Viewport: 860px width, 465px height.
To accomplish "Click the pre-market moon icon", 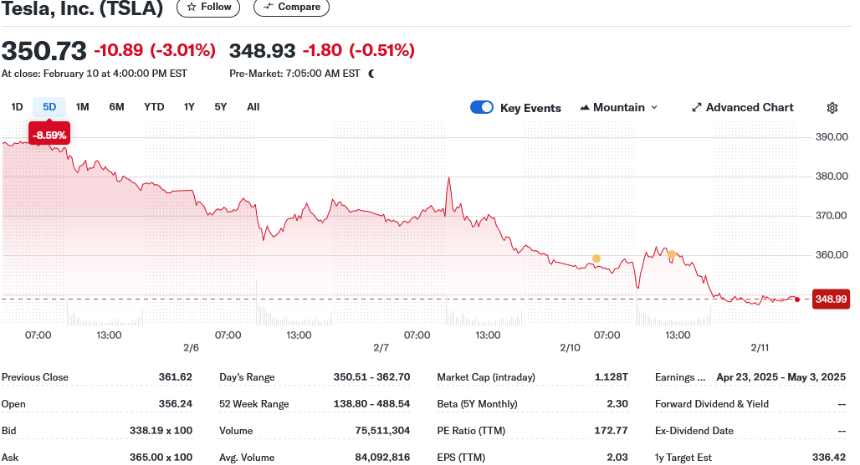I will [372, 73].
